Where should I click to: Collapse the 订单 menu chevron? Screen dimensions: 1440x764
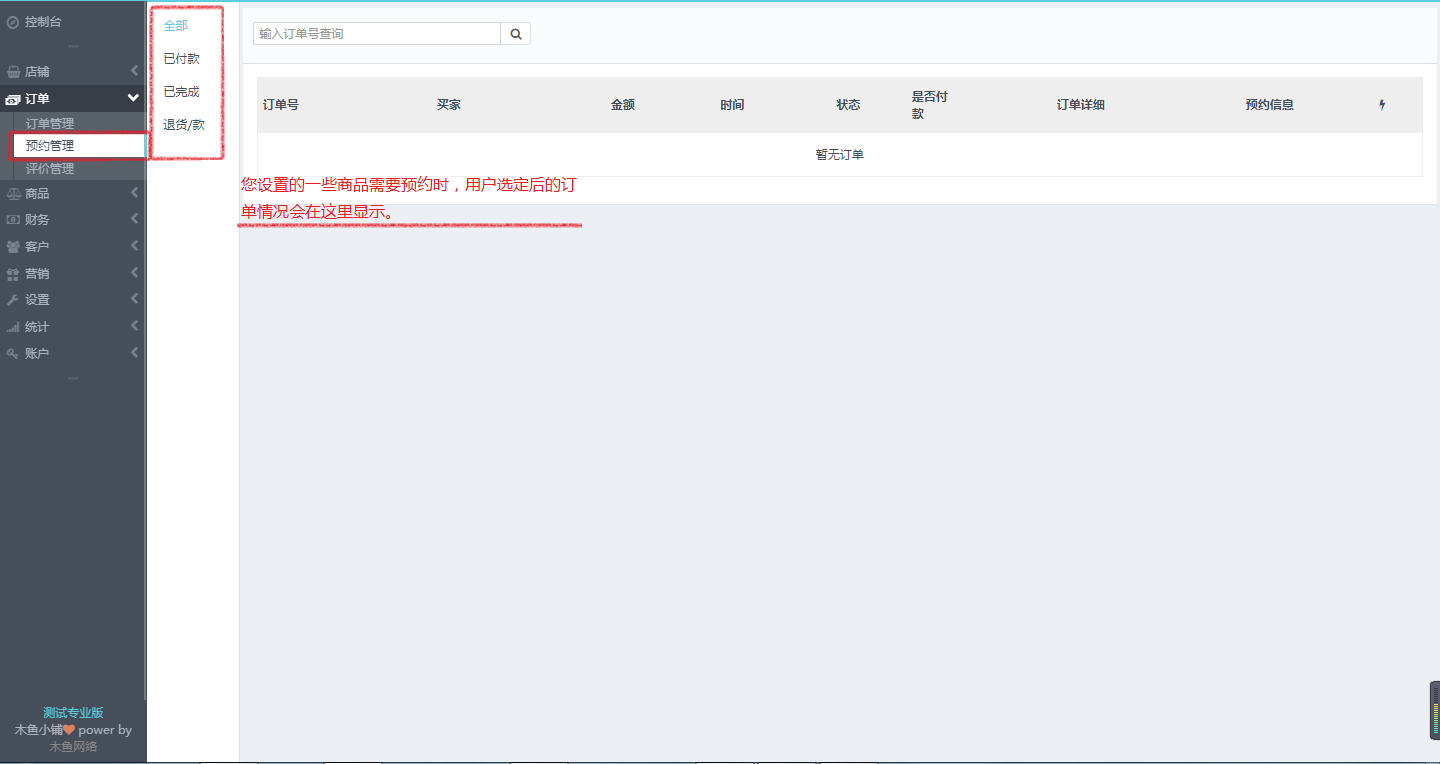coord(133,98)
